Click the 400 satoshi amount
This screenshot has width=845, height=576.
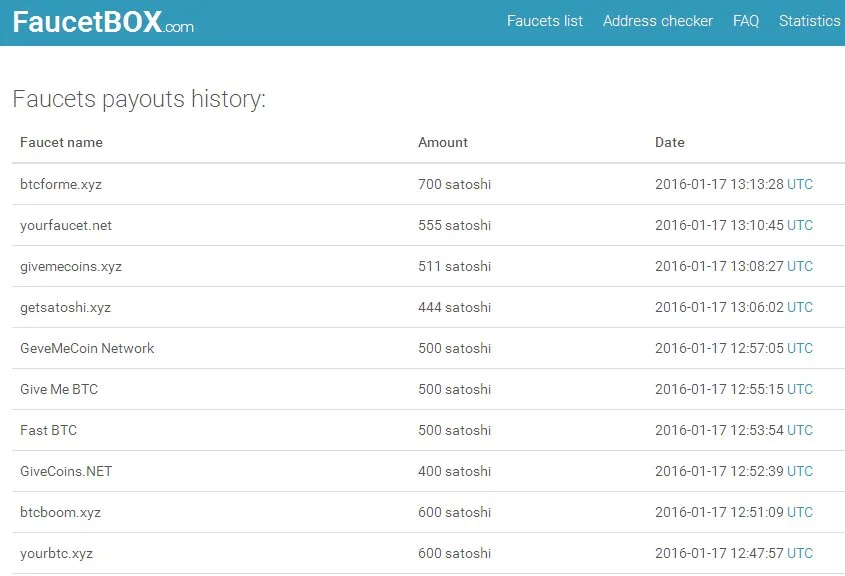pyautogui.click(x=454, y=471)
